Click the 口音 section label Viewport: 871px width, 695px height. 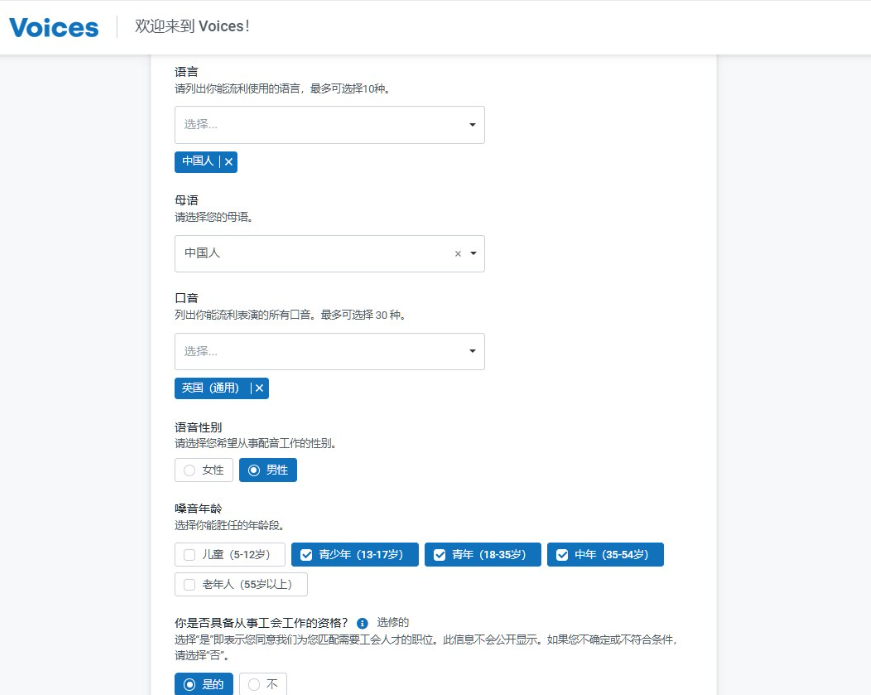[186, 298]
